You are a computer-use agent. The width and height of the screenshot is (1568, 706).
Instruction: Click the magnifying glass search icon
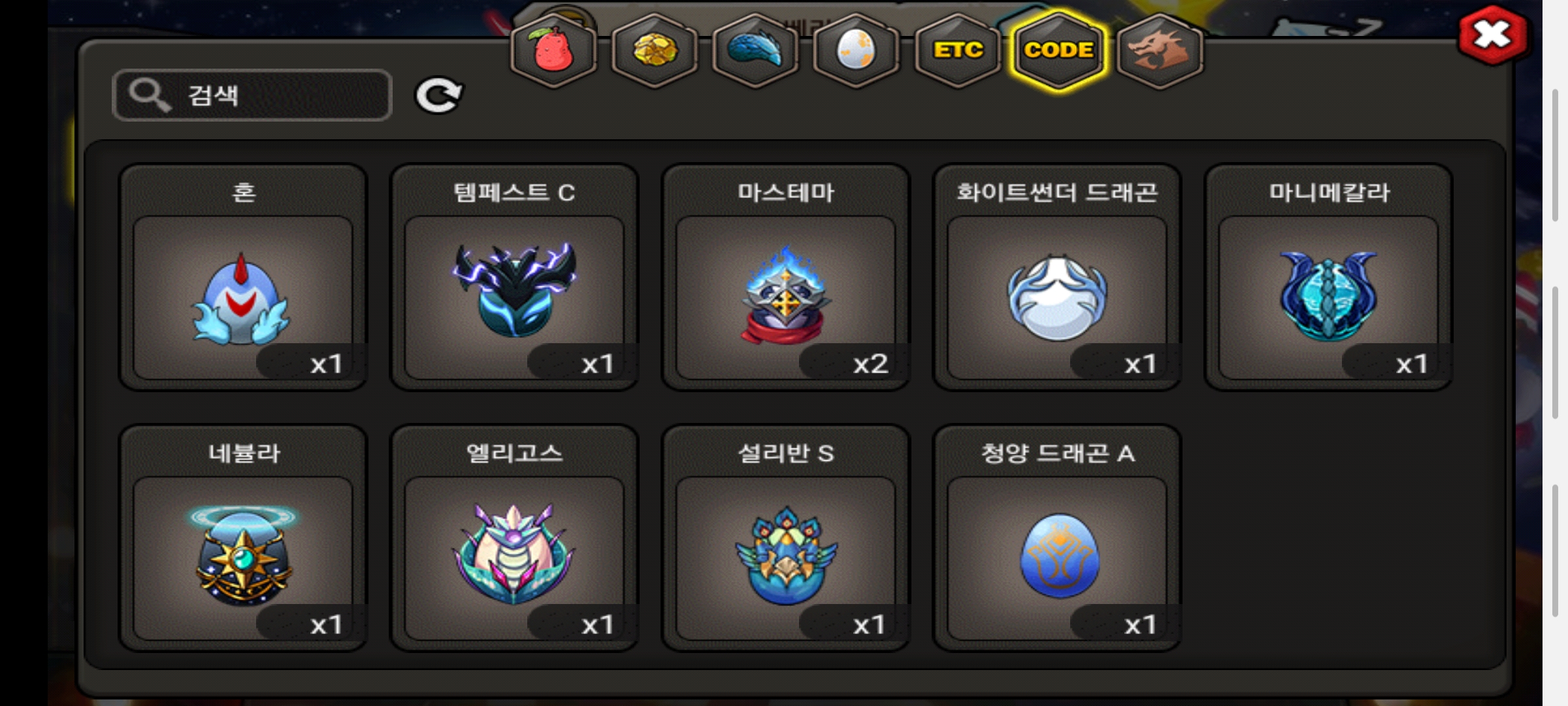(150, 95)
